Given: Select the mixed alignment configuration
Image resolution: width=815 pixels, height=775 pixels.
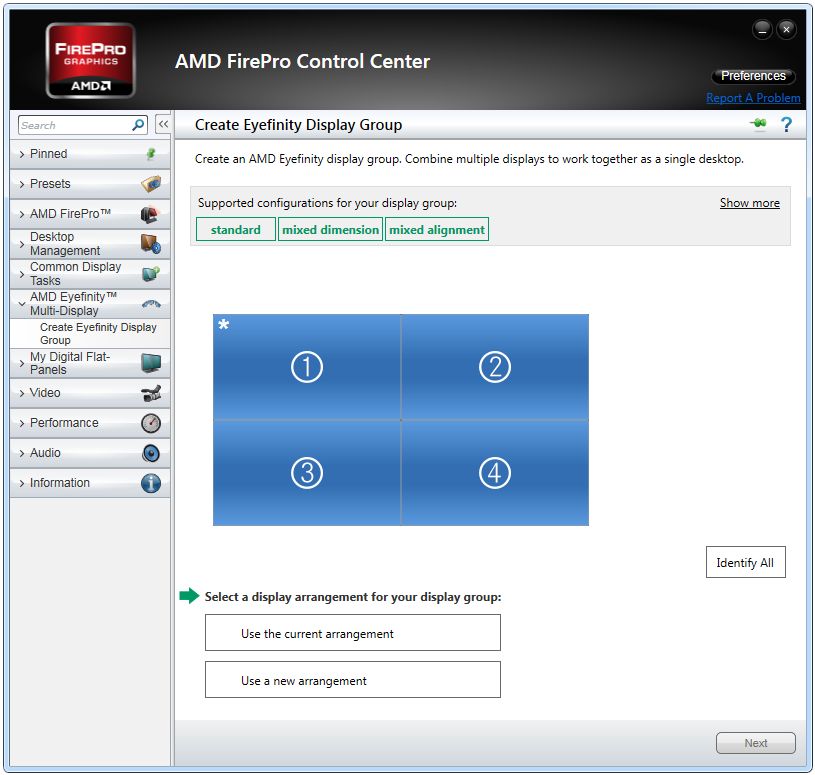Looking at the screenshot, I should [437, 230].
